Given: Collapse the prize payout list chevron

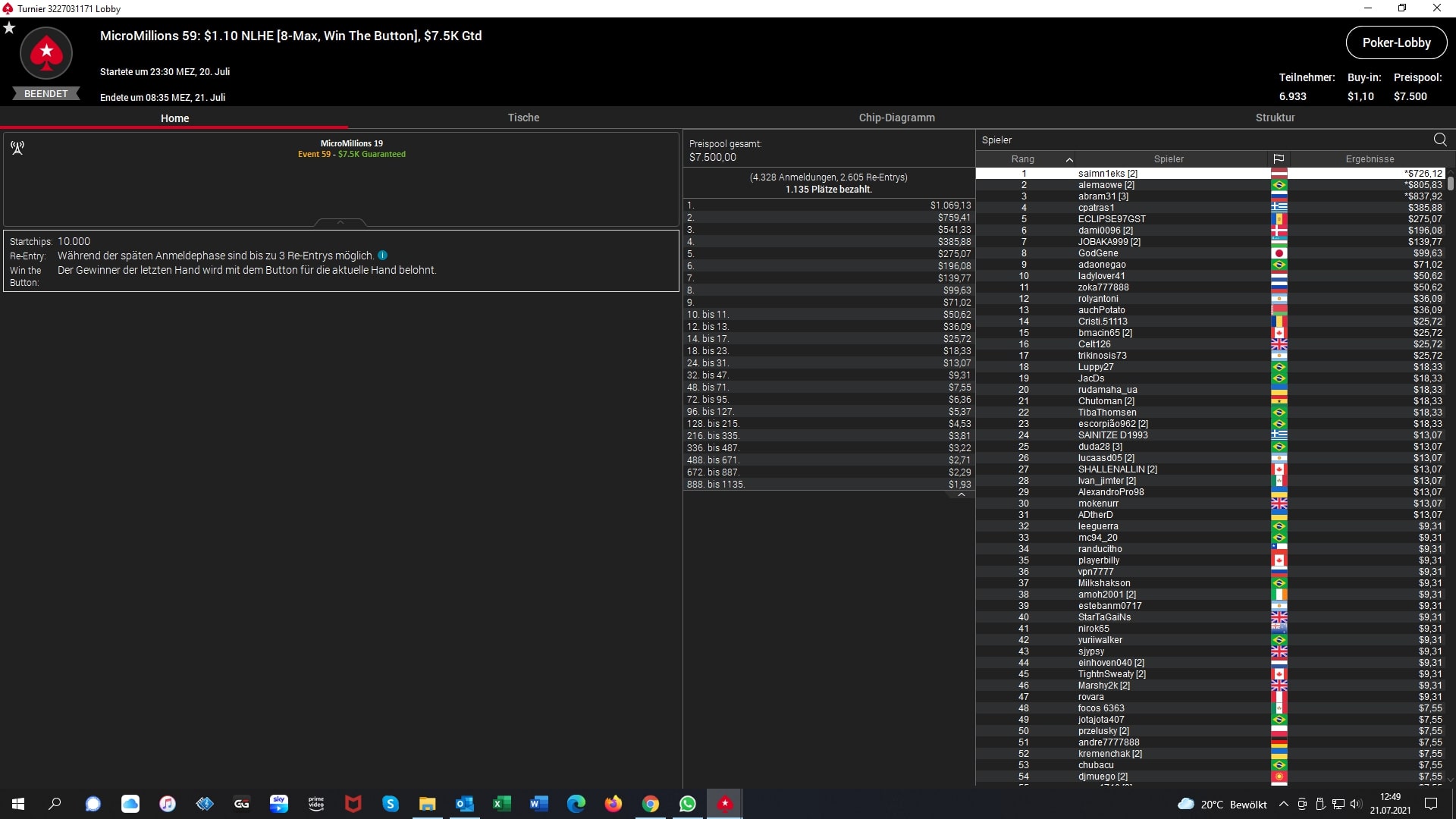Looking at the screenshot, I should 961,494.
